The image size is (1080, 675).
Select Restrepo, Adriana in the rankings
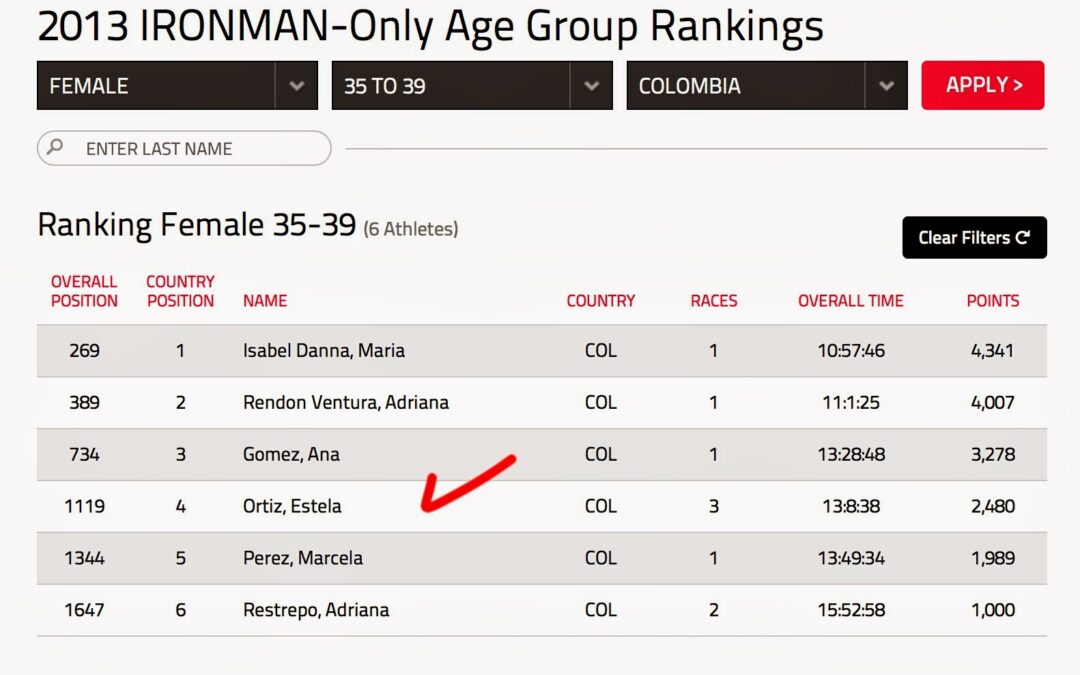pyautogui.click(x=316, y=610)
